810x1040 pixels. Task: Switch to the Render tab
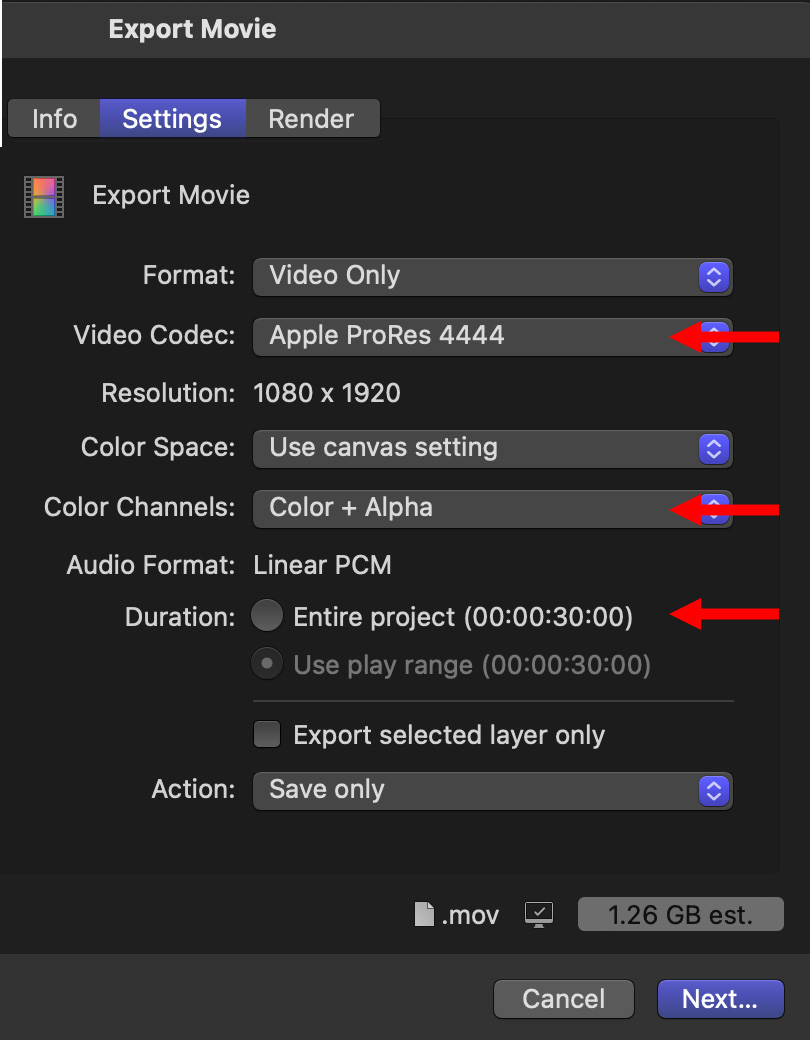point(311,119)
